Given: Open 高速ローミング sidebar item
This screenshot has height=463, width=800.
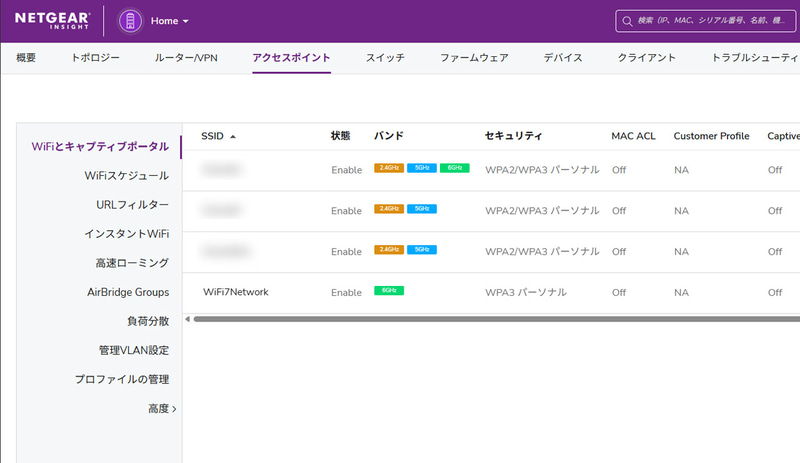Looking at the screenshot, I should pos(132,263).
